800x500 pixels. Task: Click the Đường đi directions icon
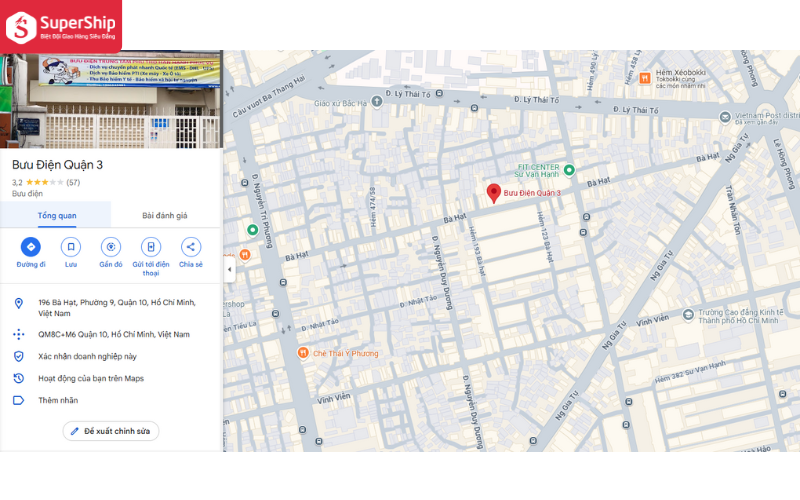click(31, 247)
